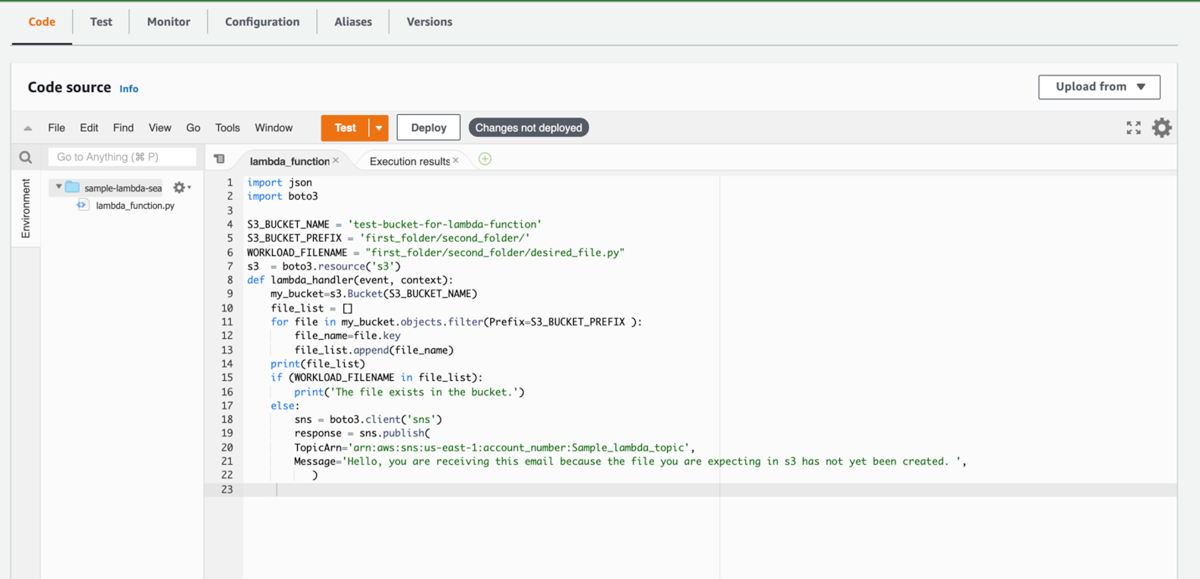Open the editor settings gear icon
Image resolution: width=1200 pixels, height=579 pixels.
point(1161,128)
